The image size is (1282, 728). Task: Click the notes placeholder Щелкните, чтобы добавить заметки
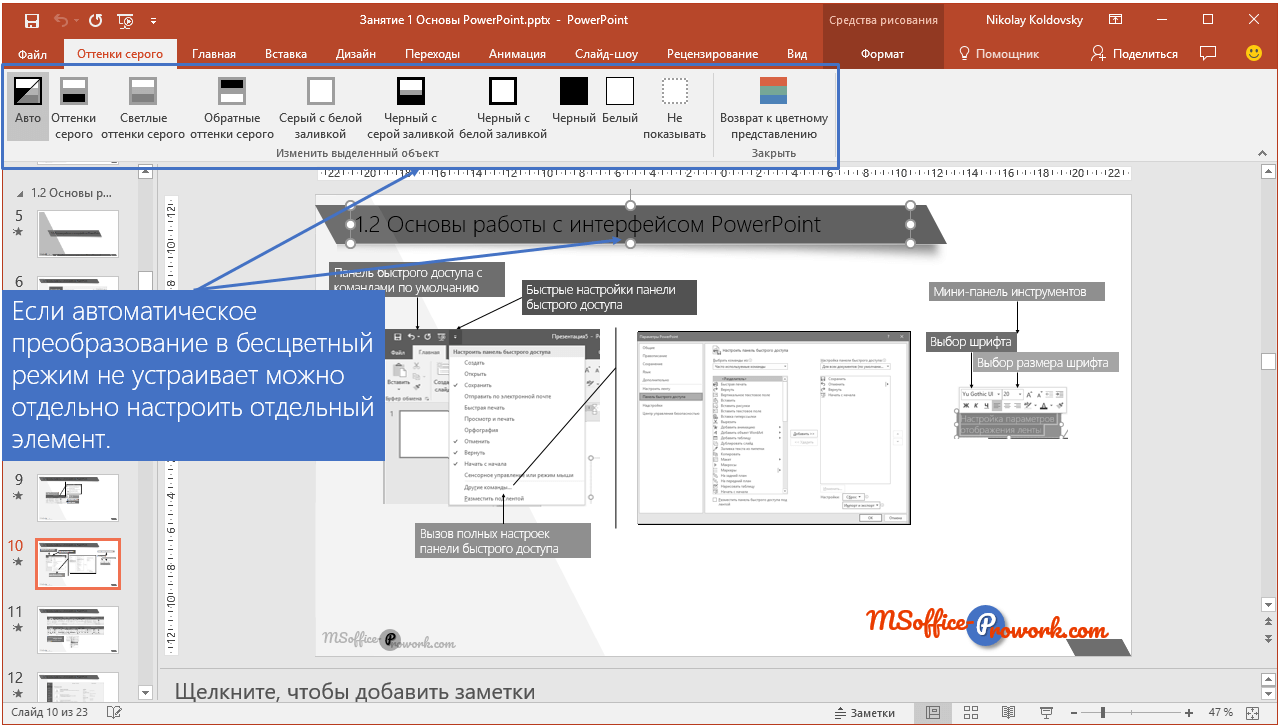click(355, 691)
